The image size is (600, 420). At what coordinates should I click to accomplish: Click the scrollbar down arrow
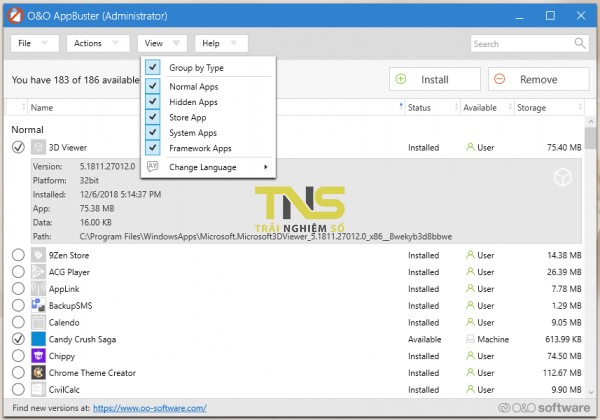[590, 392]
